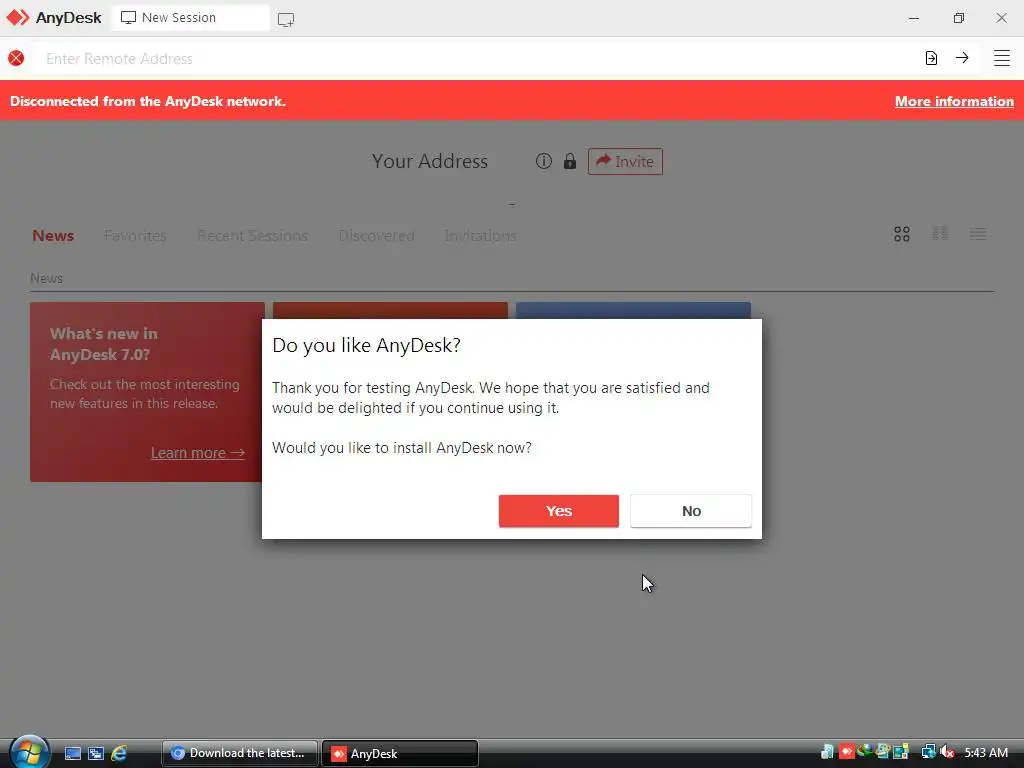Select the list view icon
1024x768 pixels.
tap(978, 234)
